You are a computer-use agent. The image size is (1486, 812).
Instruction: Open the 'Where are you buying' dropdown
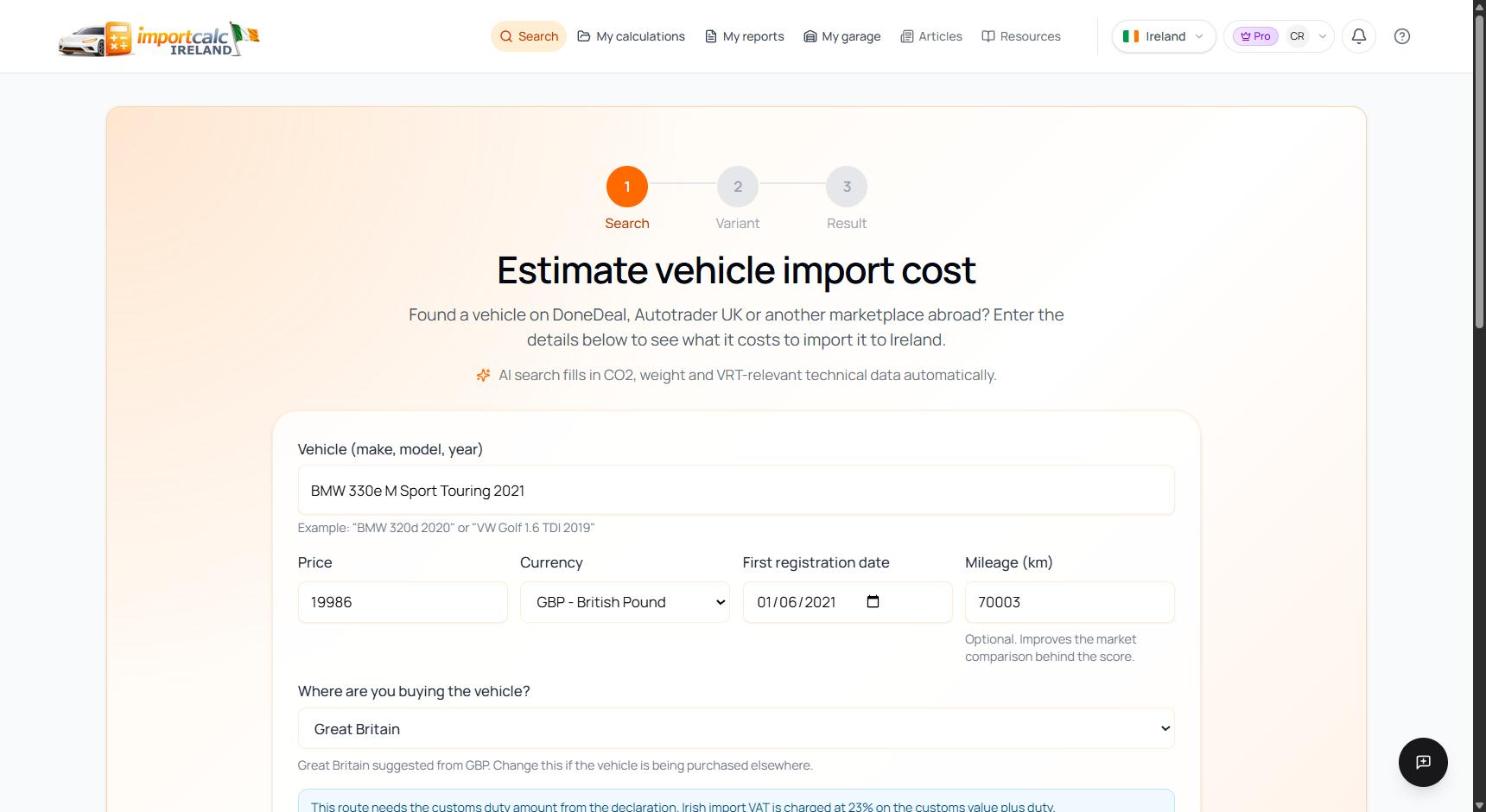coord(736,728)
